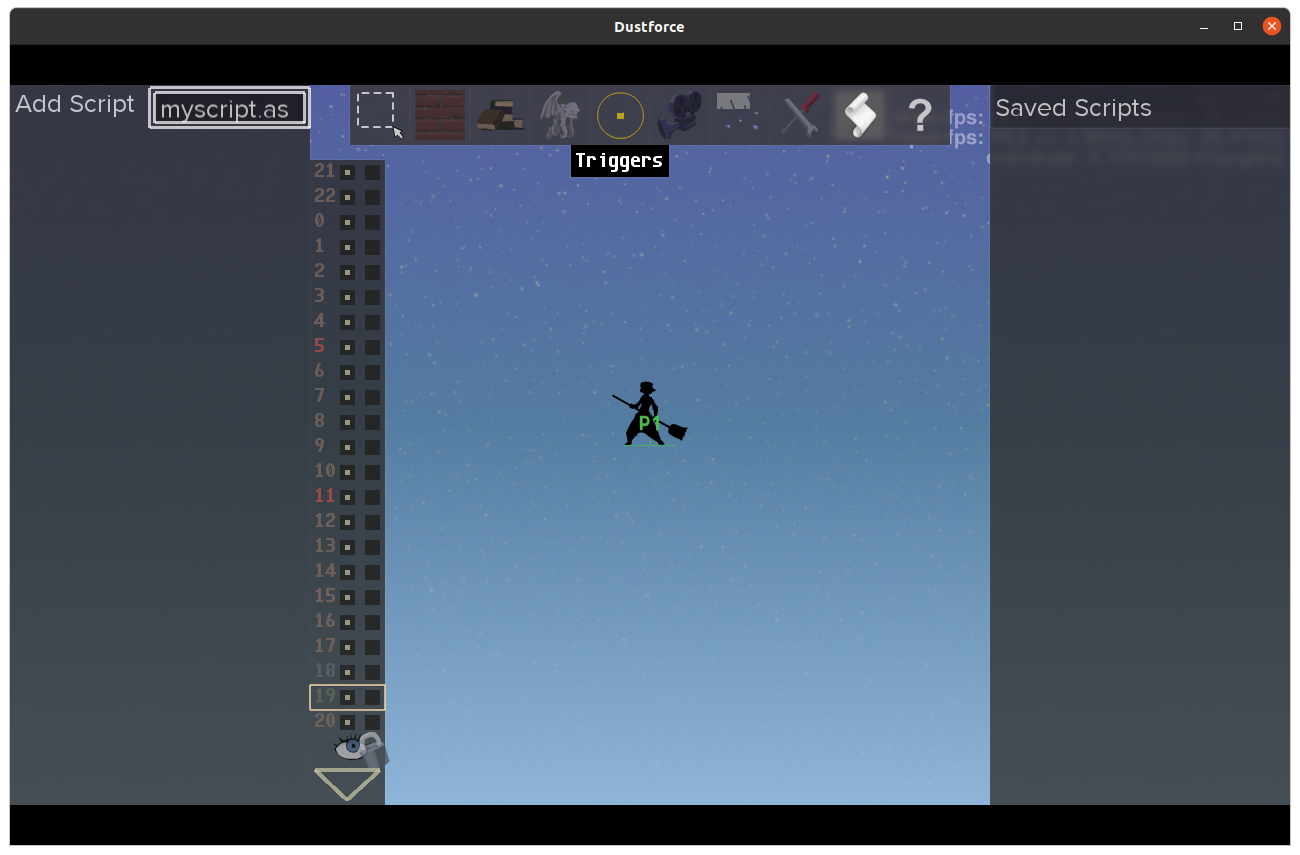Toggle the lock box of layer 1
1300x855 pixels.
pyautogui.click(x=372, y=247)
